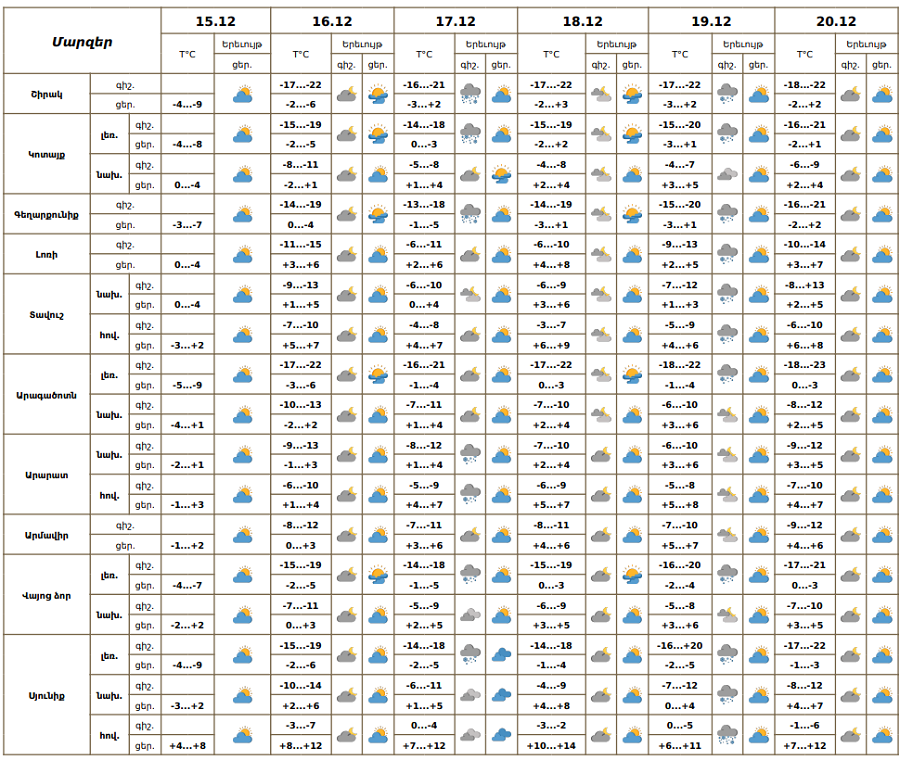The width and height of the screenshot is (900, 760).
Task: Select Տավուշ հով. 15.12 weather icon
Action: tap(243, 335)
